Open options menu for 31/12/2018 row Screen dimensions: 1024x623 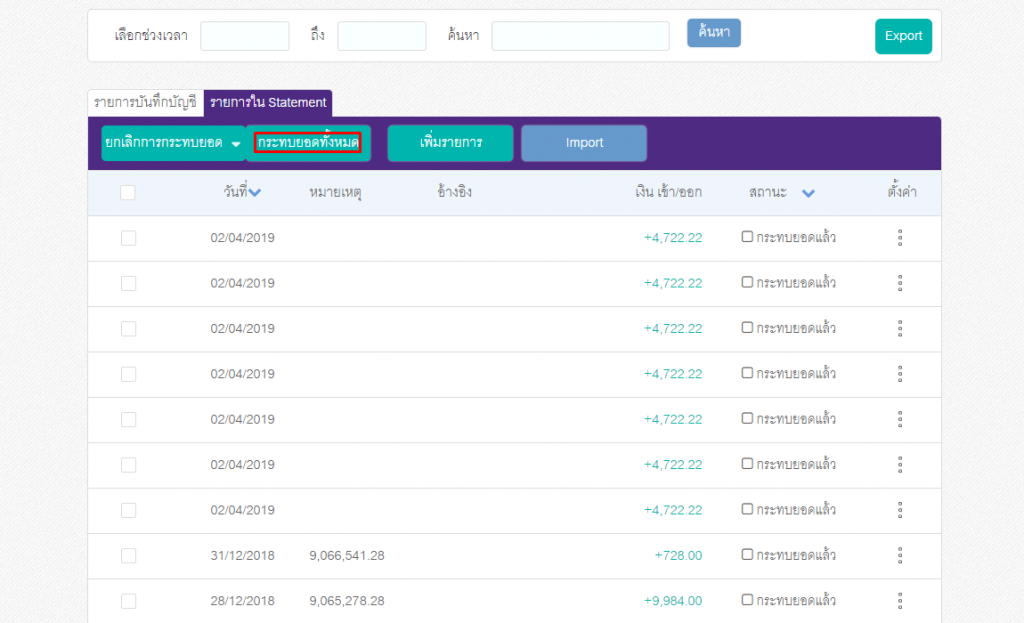point(900,555)
